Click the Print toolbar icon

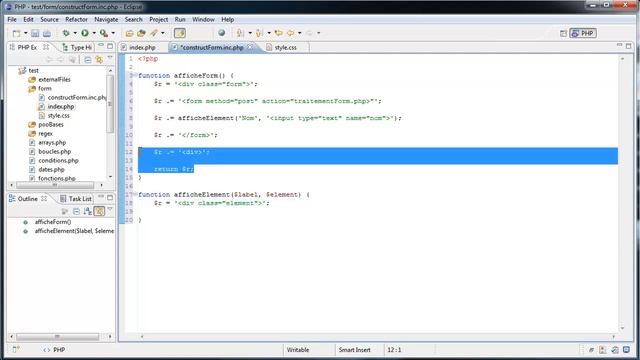(x=47, y=33)
